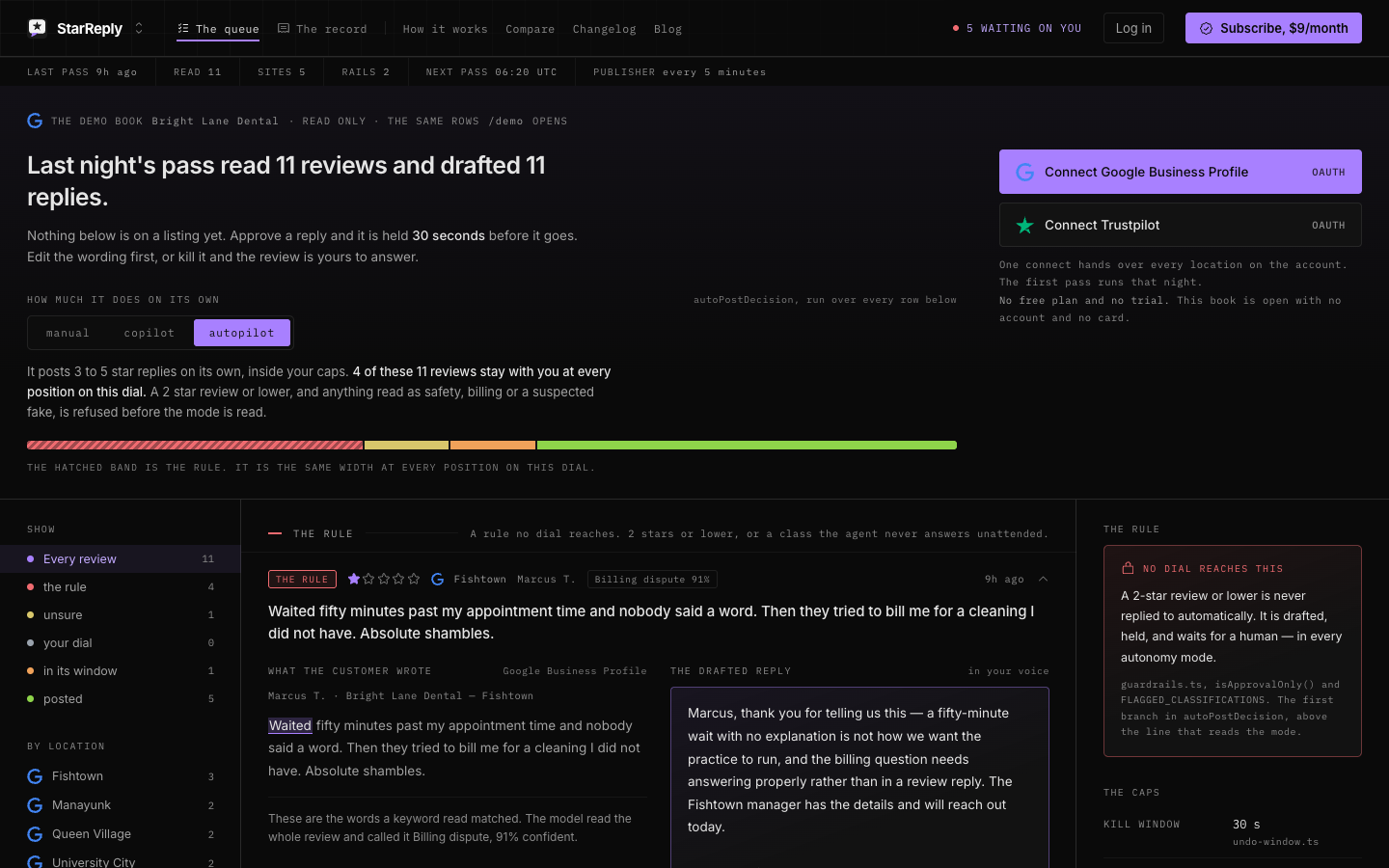Filter by Fishtown location

(120, 776)
